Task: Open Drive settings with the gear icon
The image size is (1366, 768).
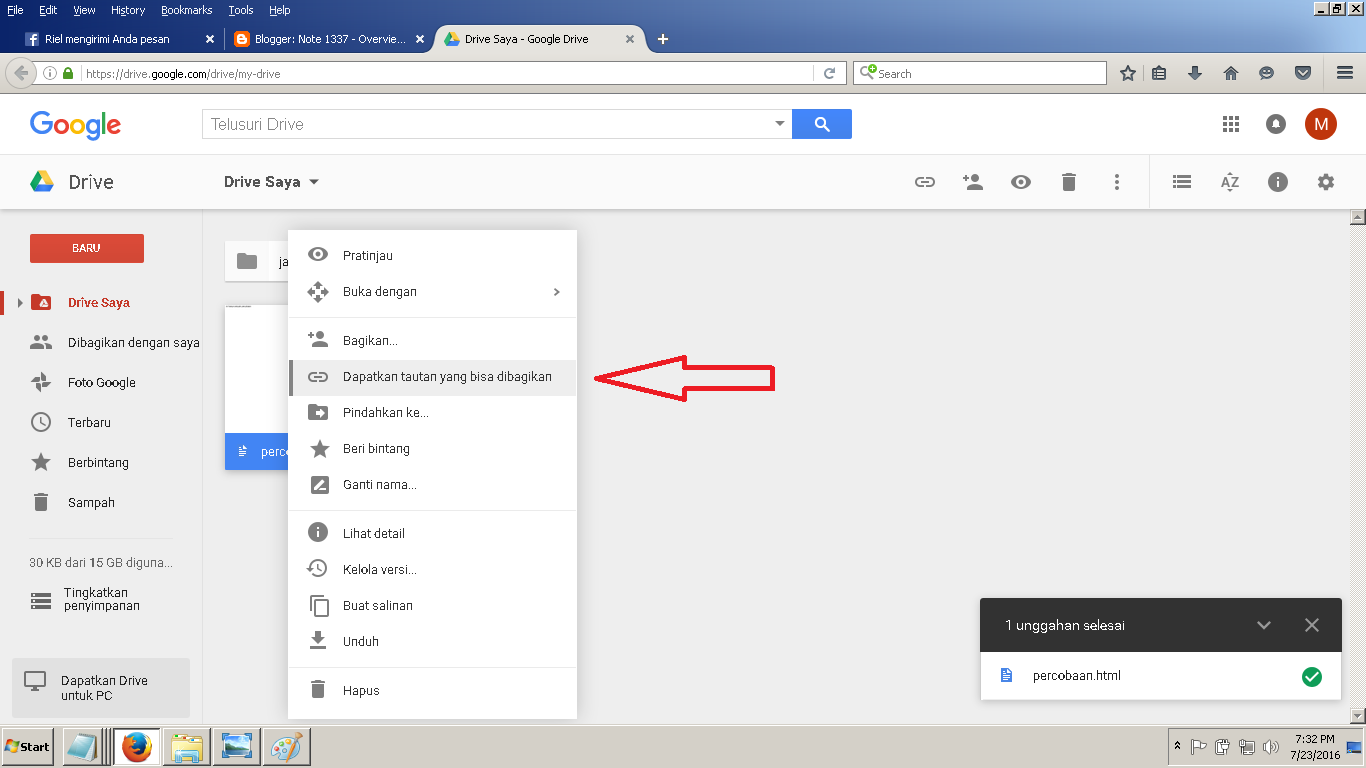Action: pos(1325,182)
